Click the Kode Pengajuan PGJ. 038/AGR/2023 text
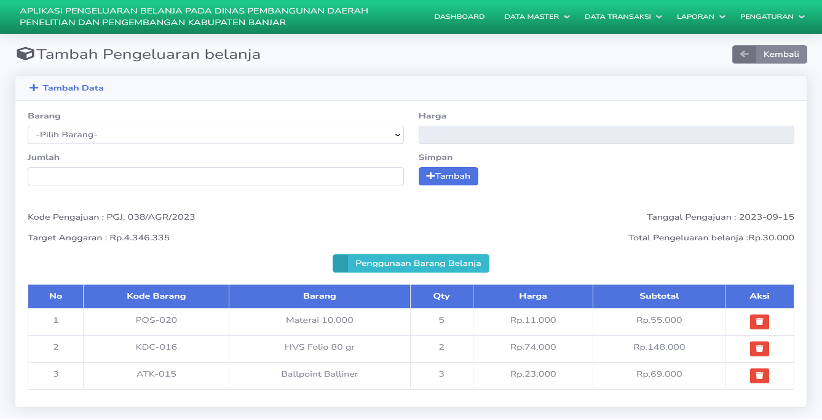This screenshot has height=420, width=822. [111, 217]
